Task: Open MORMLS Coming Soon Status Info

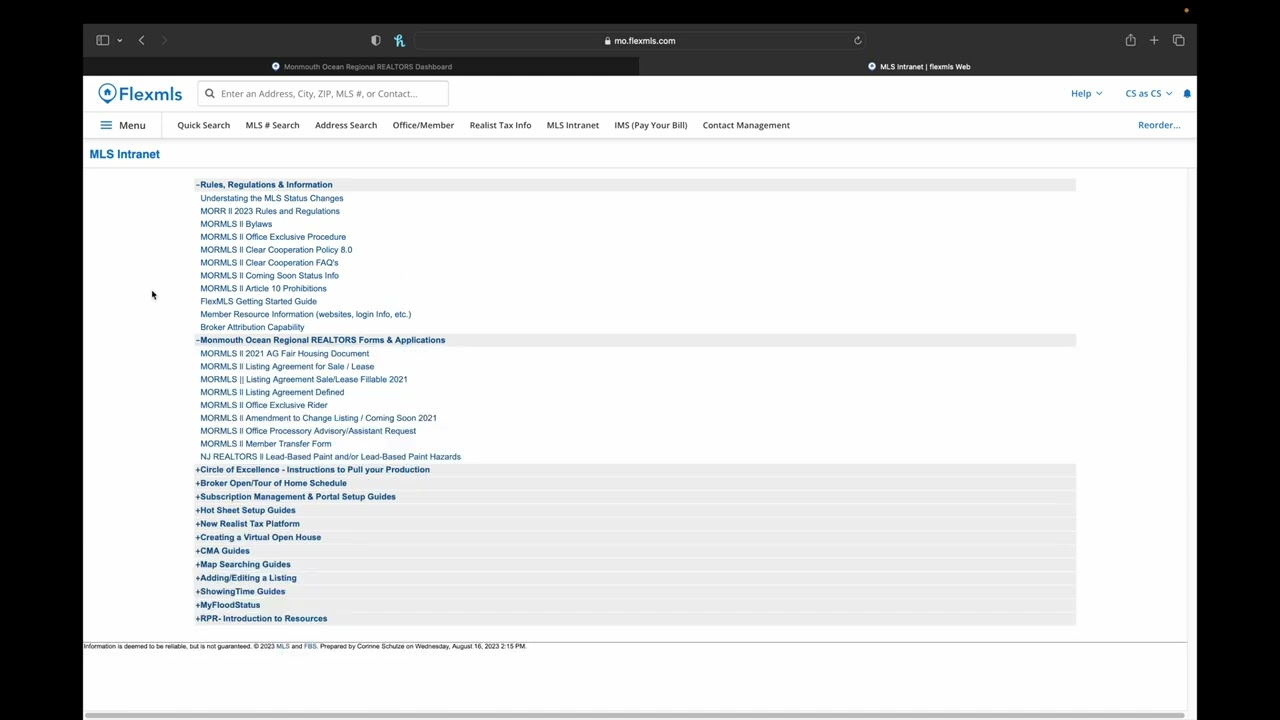Action: 269,276
